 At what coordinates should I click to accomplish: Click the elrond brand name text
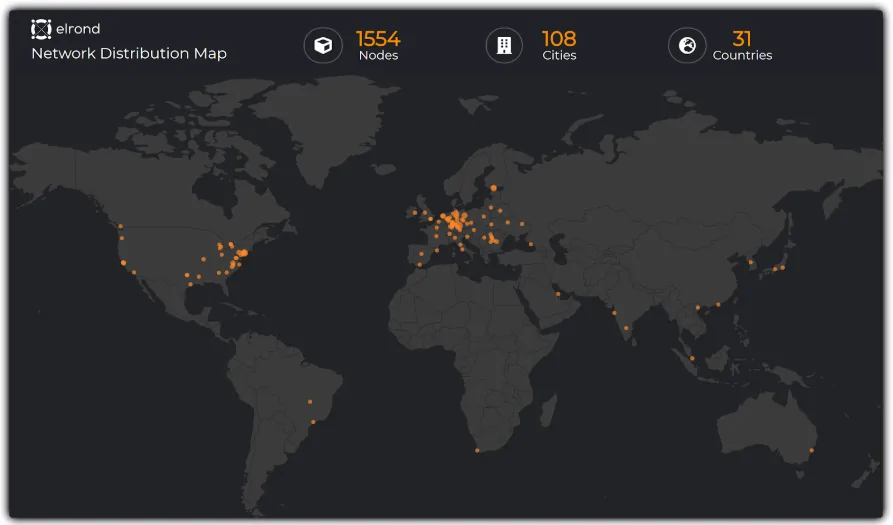tap(78, 29)
